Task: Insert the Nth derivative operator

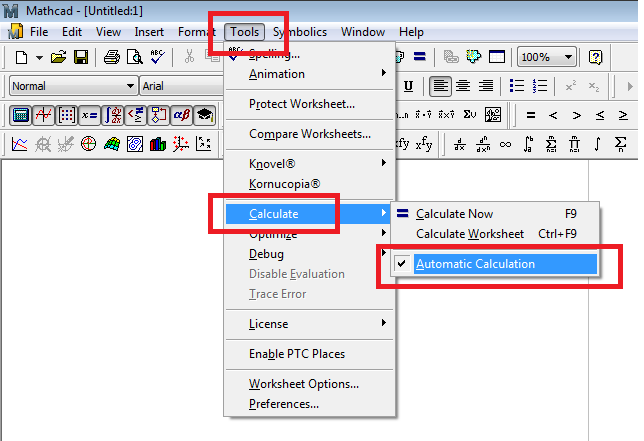Action: coord(483,145)
